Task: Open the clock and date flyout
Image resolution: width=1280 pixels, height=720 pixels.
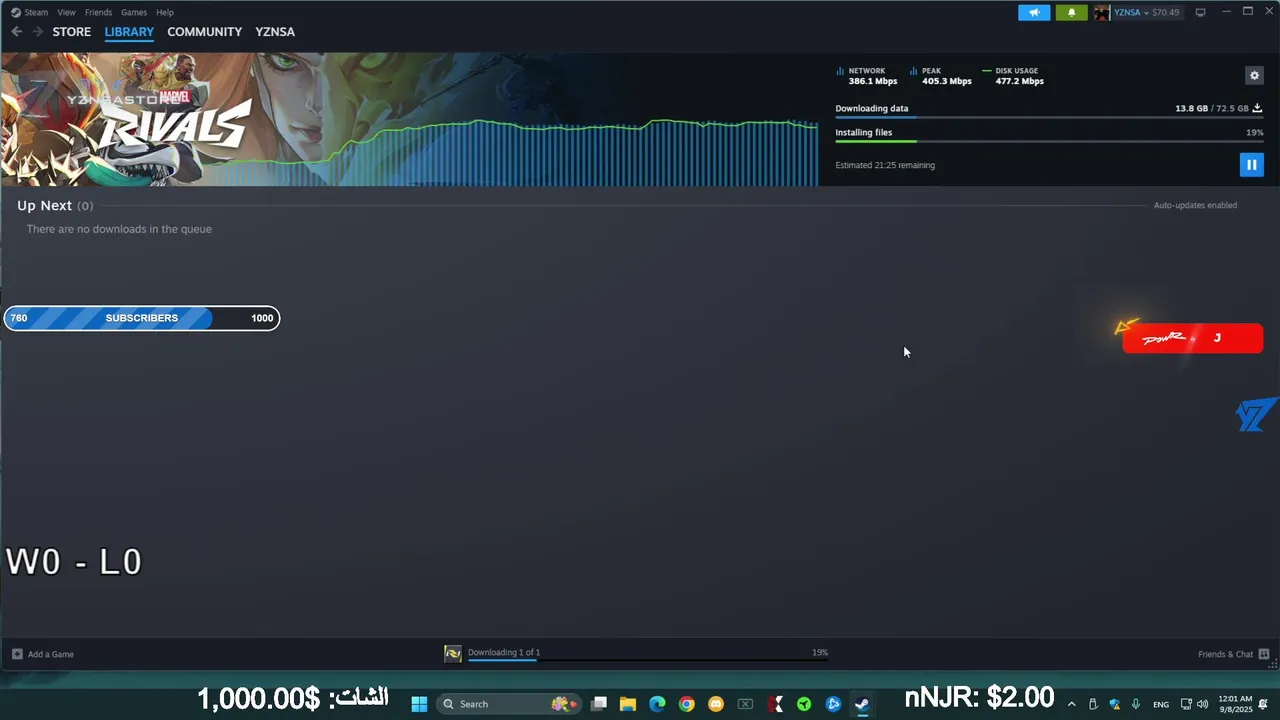Action: [1235, 704]
